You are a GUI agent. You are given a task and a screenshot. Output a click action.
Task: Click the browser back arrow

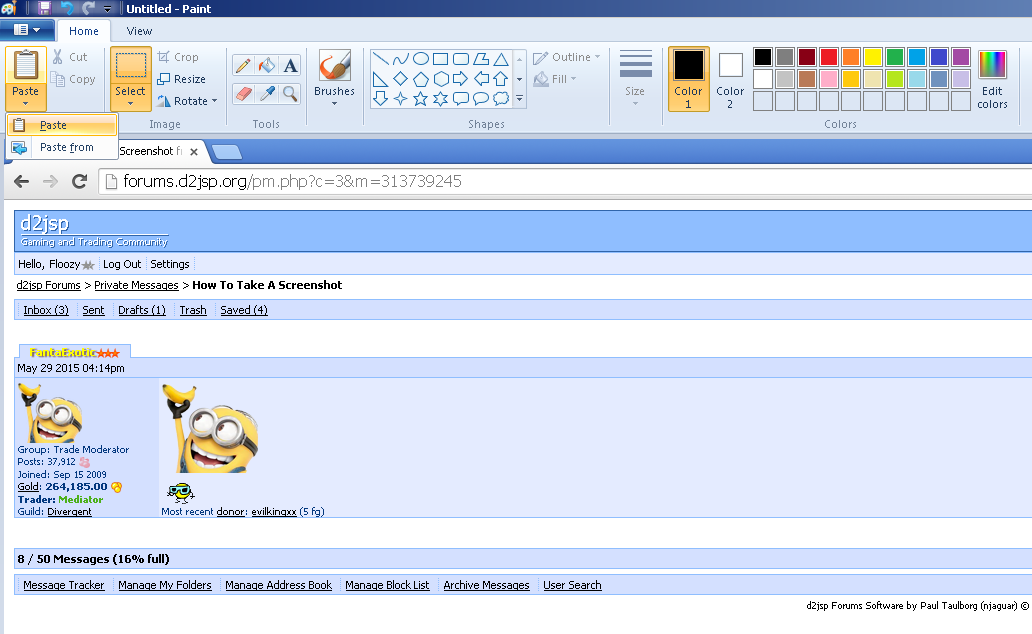pyautogui.click(x=22, y=182)
